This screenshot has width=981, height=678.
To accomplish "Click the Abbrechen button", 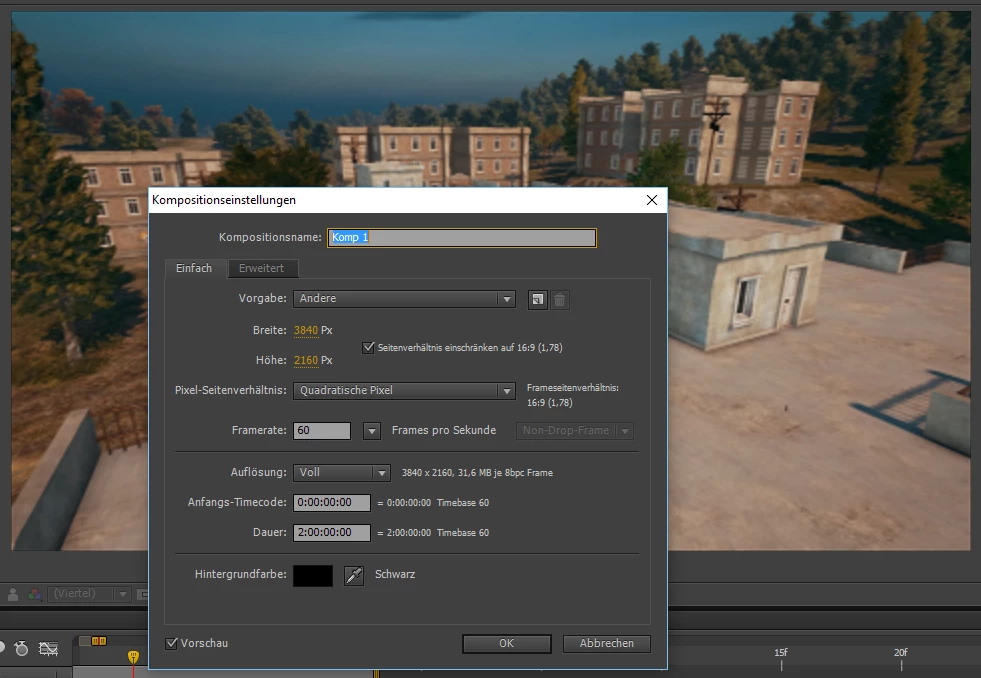I will 606,644.
